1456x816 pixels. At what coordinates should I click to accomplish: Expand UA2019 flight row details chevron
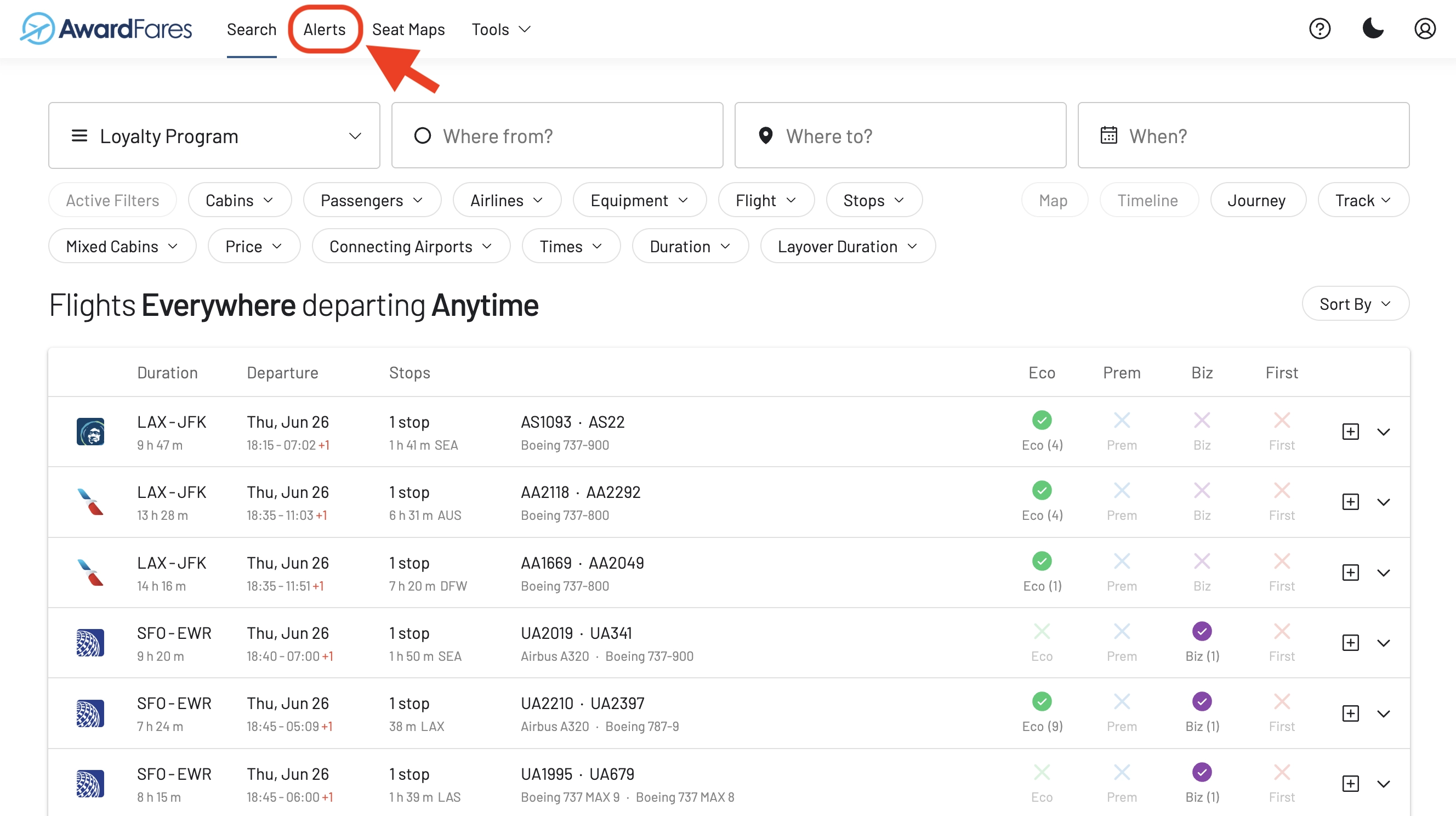1383,643
